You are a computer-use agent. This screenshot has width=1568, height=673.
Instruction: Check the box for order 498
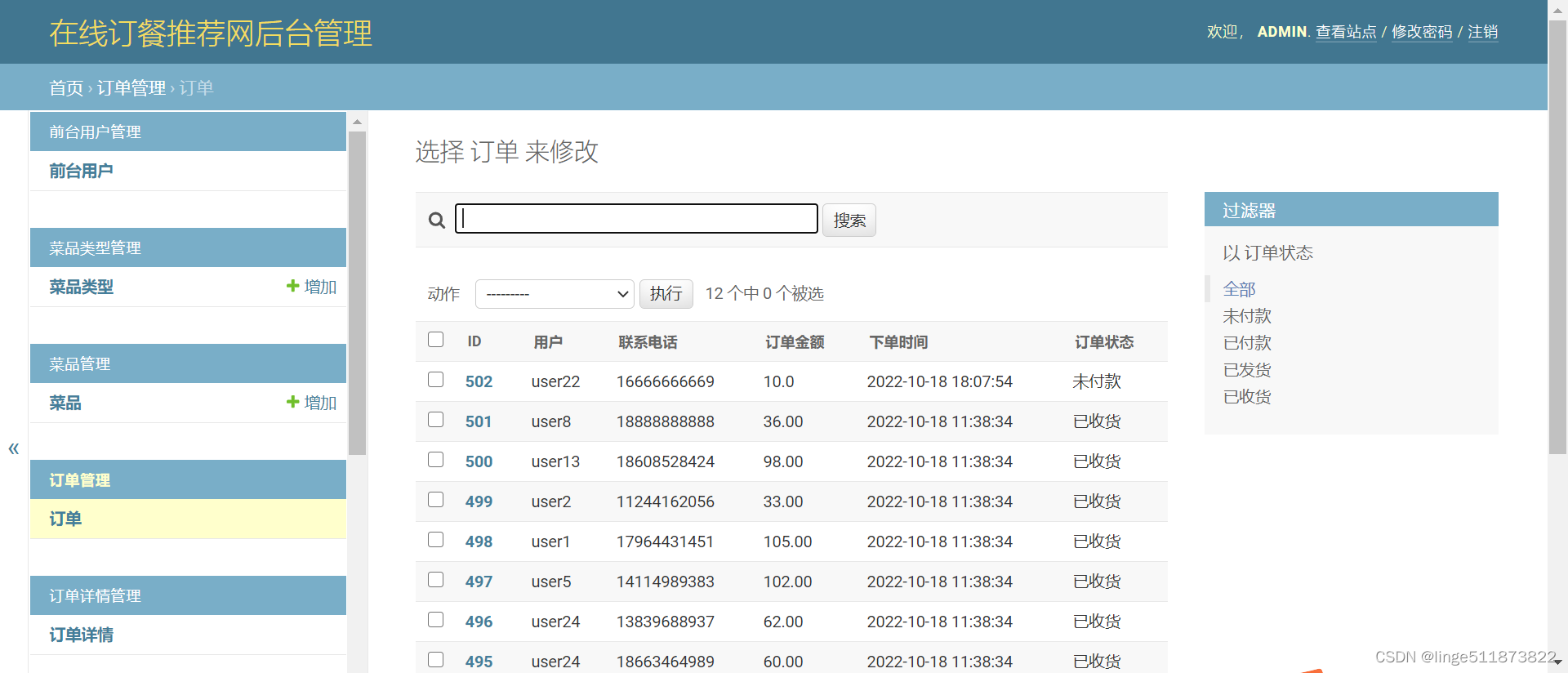[x=436, y=540]
